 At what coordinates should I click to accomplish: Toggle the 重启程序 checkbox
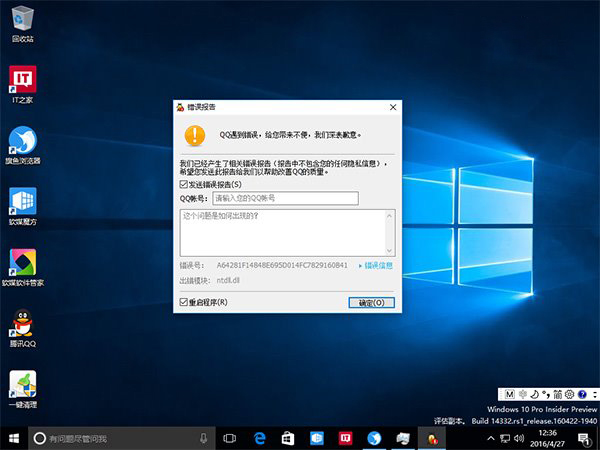(x=184, y=302)
